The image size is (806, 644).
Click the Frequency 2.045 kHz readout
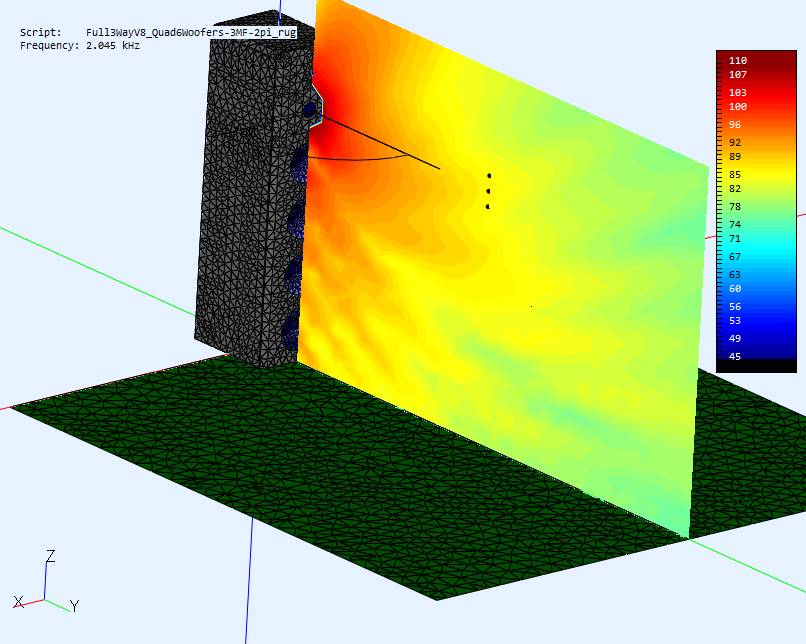pyautogui.click(x=80, y=46)
